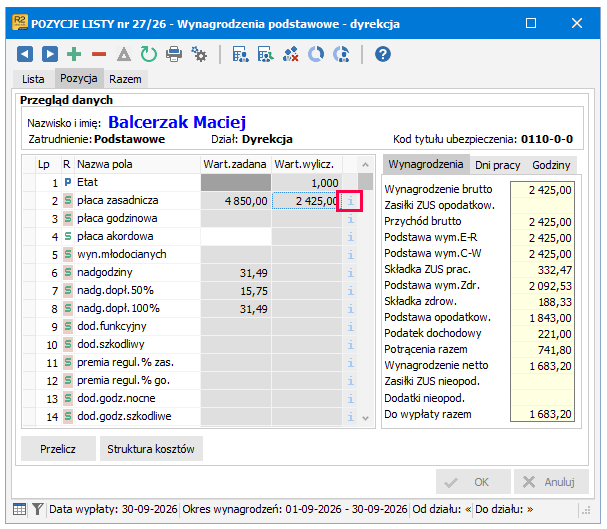Select the Pozycja tab
Viewport: 607px width, 529px height.
coord(79,78)
